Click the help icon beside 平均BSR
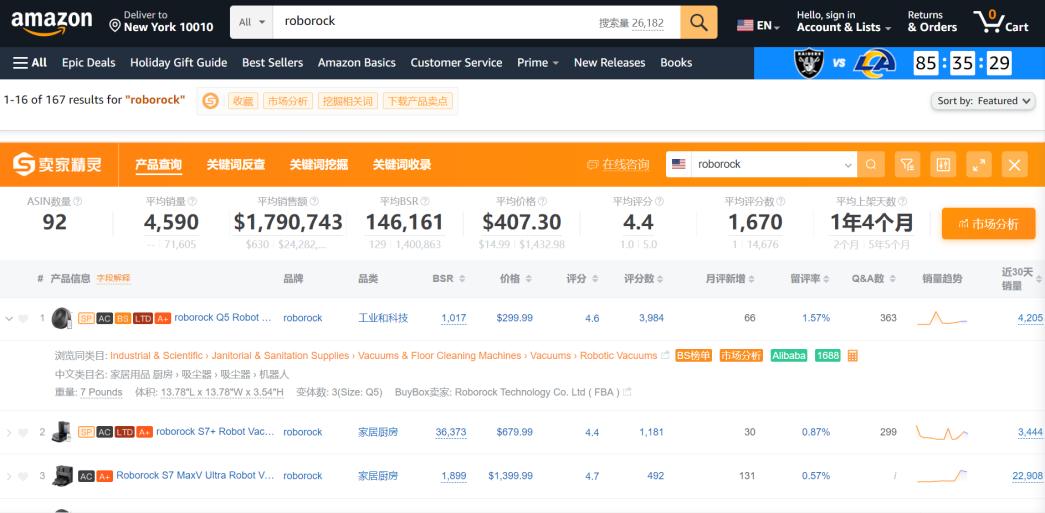The width and height of the screenshot is (1045, 513). 425,201
